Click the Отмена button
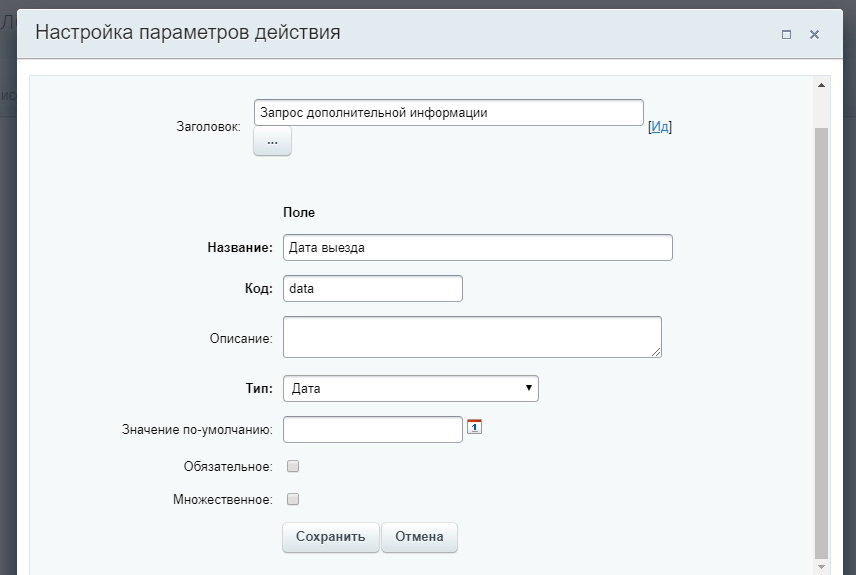The image size is (856, 575). pyautogui.click(x=419, y=537)
